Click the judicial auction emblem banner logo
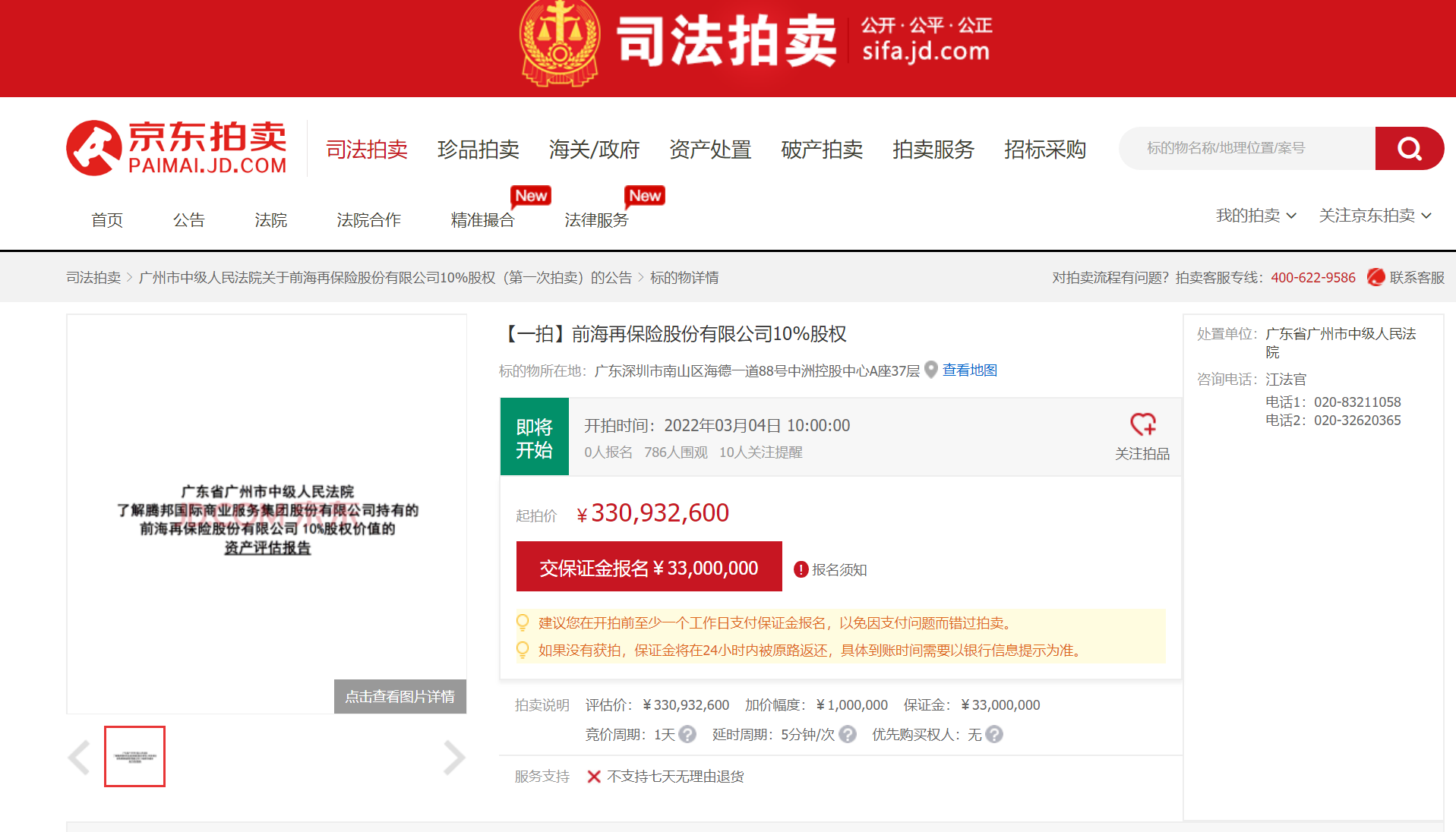This screenshot has height=832, width=1456. (561, 42)
